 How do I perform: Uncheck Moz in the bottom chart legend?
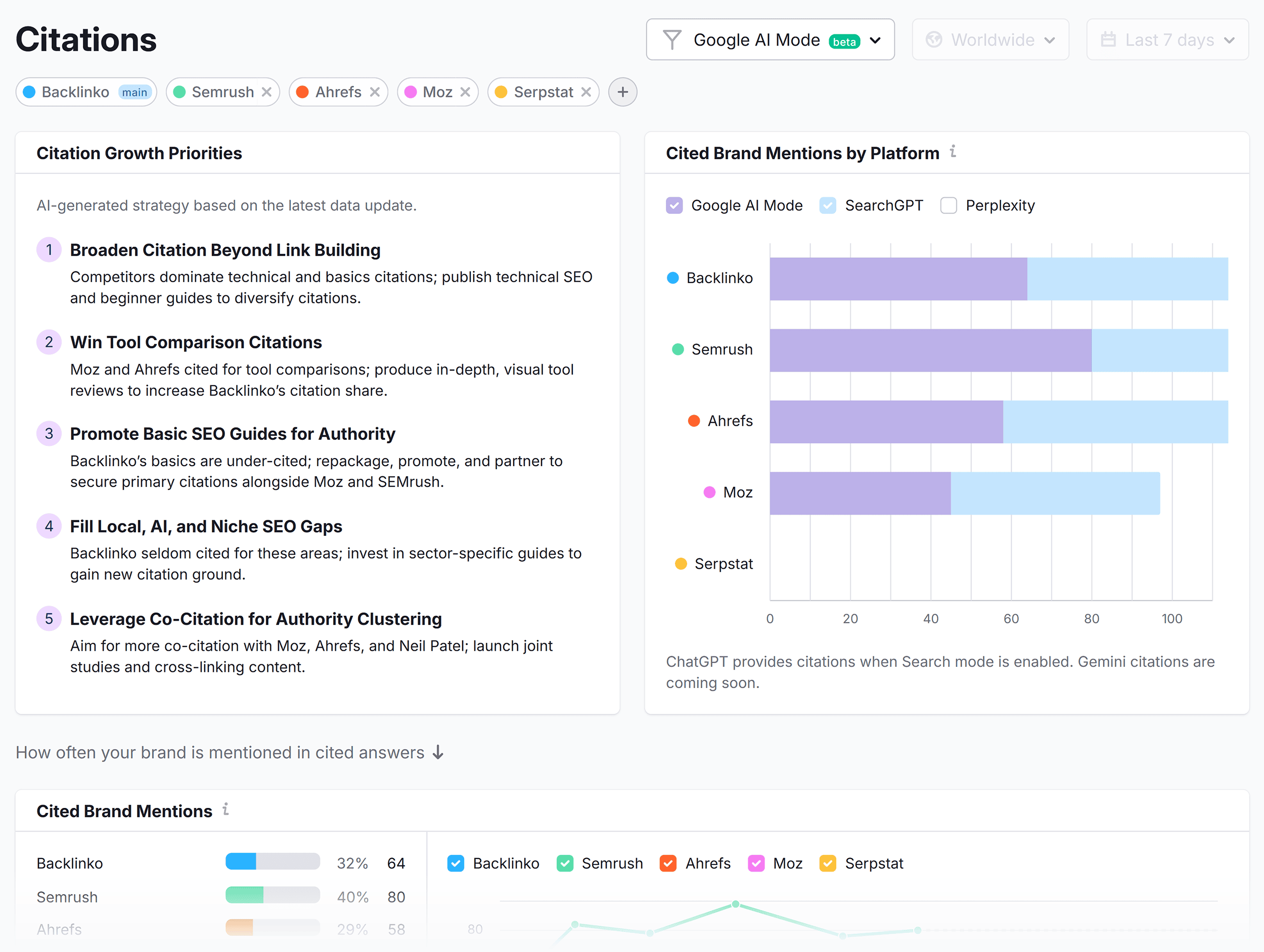click(x=756, y=864)
